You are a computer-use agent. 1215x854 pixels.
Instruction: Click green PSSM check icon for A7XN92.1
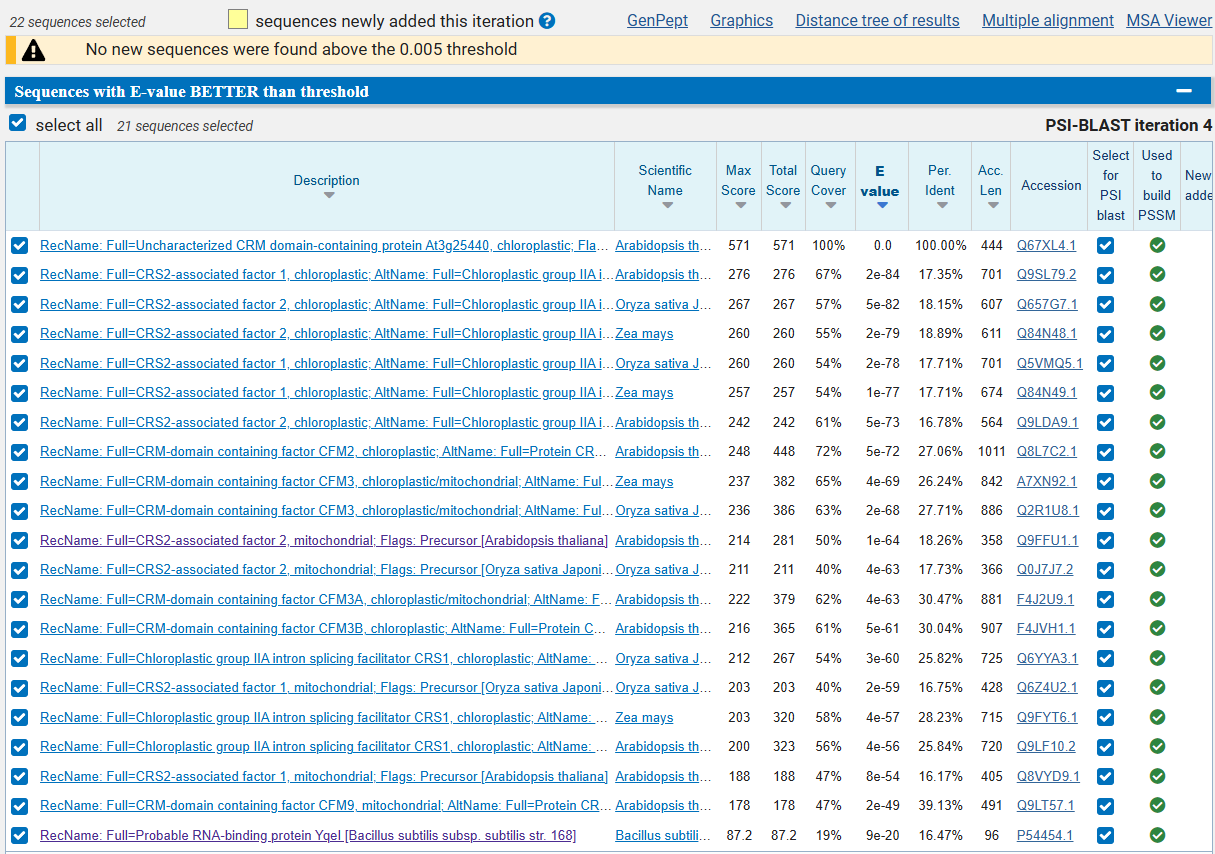click(1157, 481)
